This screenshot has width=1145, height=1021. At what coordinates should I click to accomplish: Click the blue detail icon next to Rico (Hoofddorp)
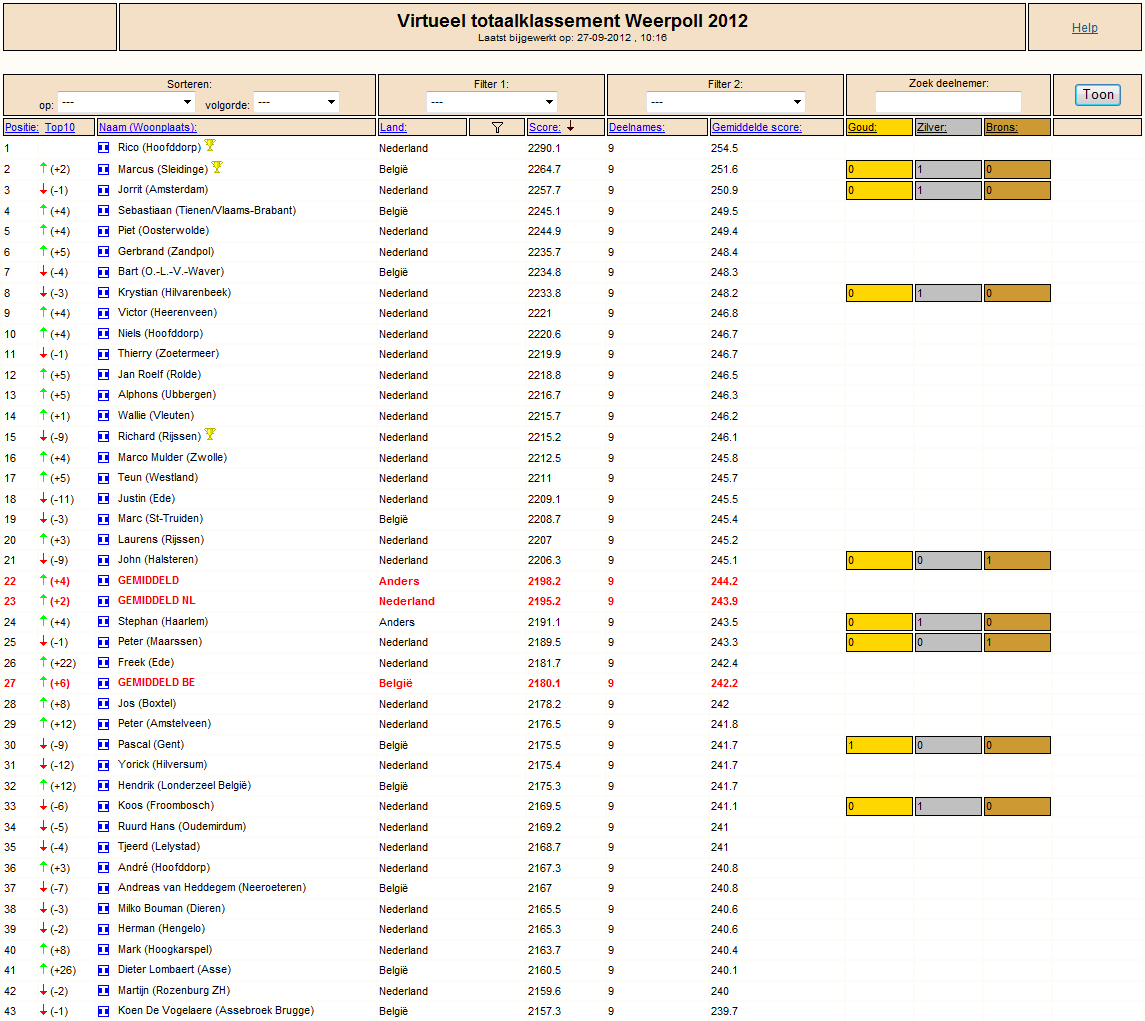(104, 148)
